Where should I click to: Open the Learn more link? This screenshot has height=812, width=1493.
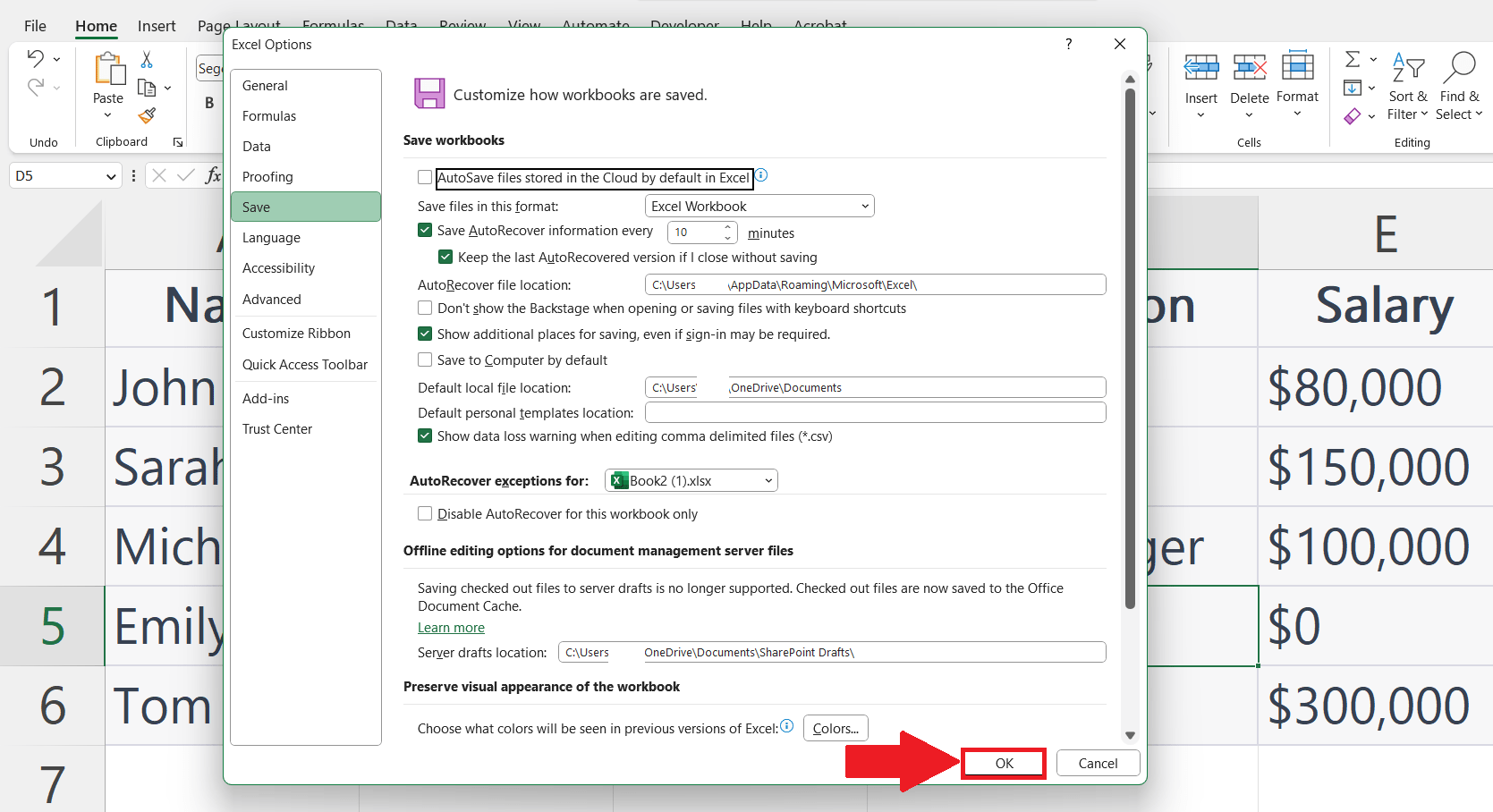pos(450,627)
